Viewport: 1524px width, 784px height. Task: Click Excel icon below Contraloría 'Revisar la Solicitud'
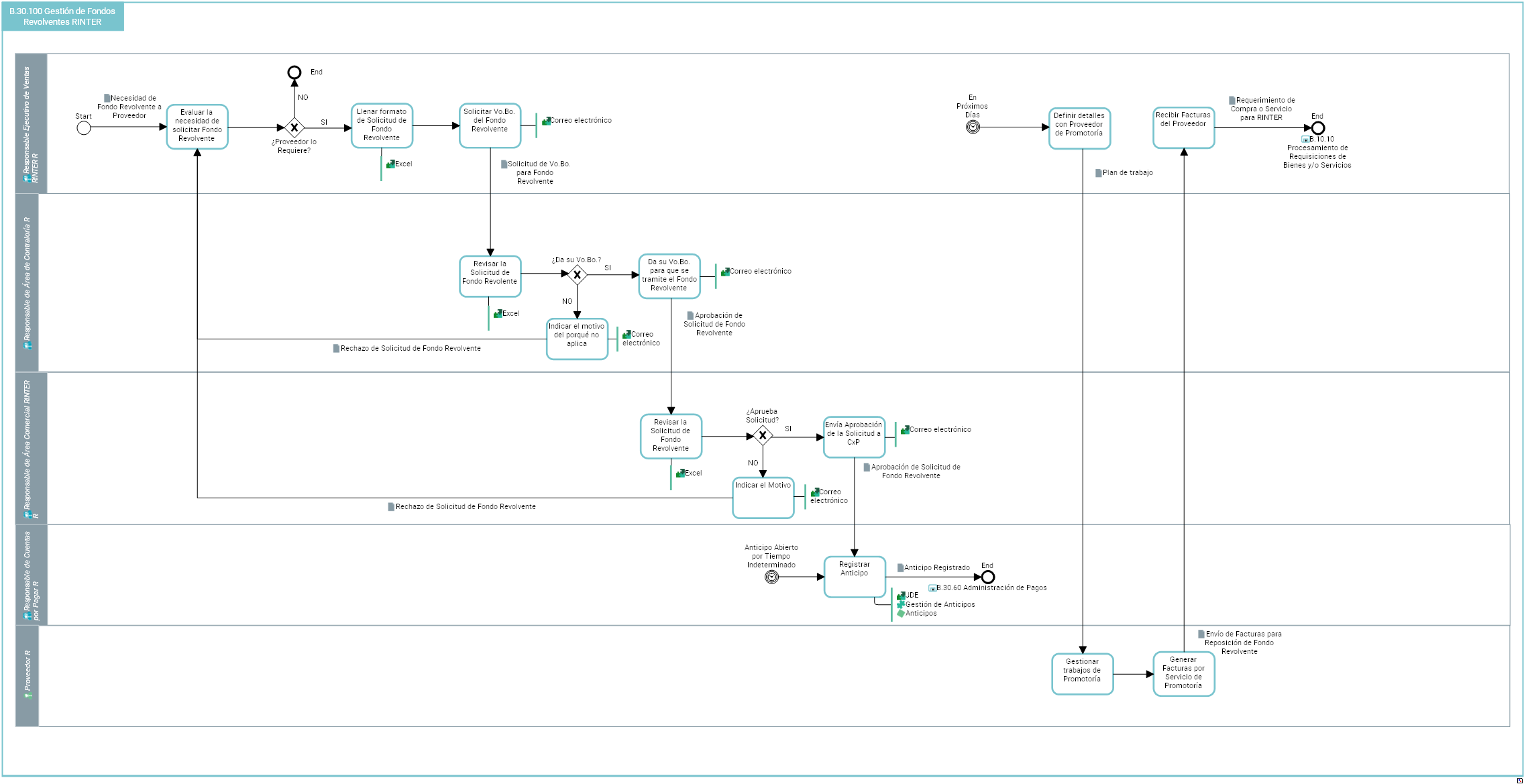point(498,314)
